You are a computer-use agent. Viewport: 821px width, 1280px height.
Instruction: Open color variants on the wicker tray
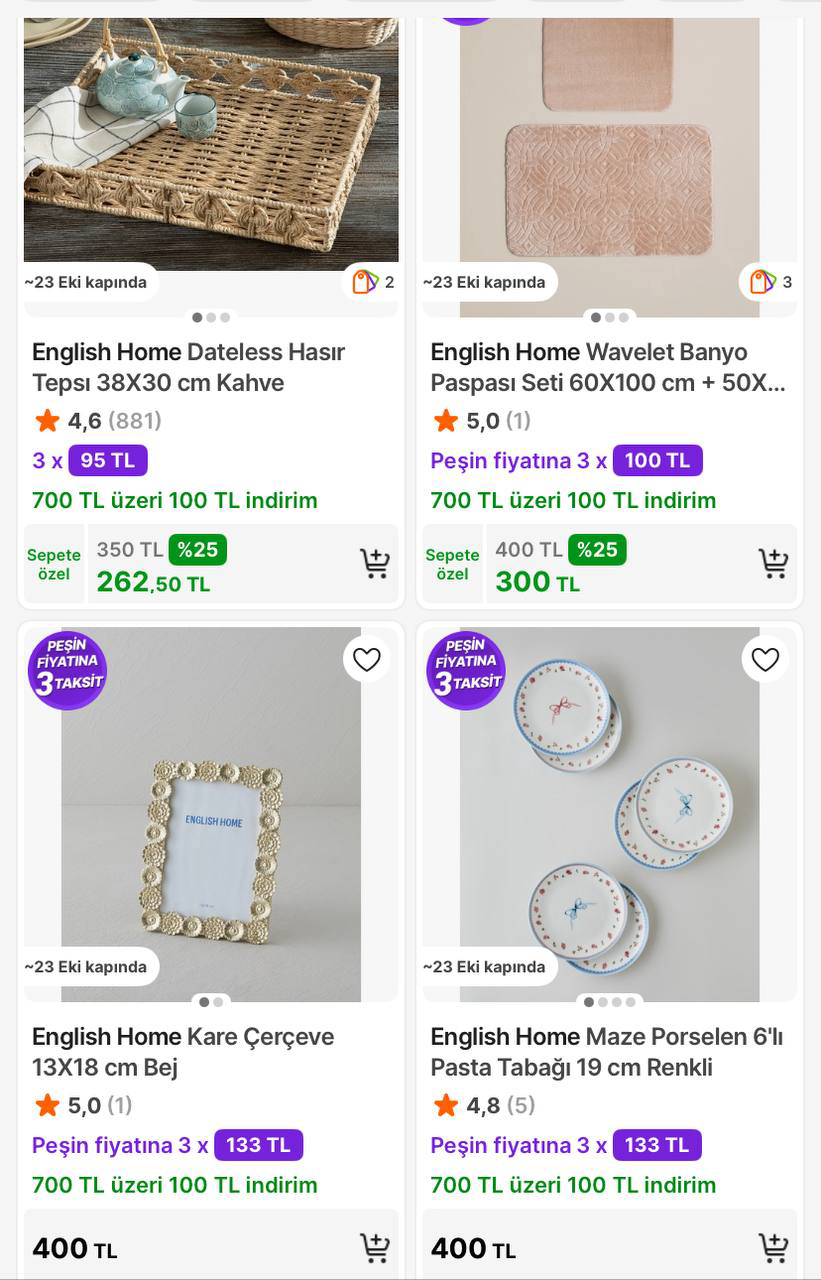[x=373, y=282]
